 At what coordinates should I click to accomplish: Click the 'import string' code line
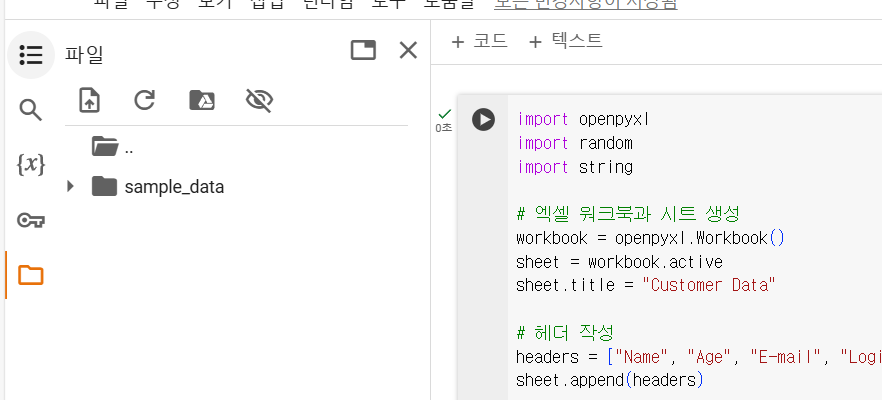(575, 167)
